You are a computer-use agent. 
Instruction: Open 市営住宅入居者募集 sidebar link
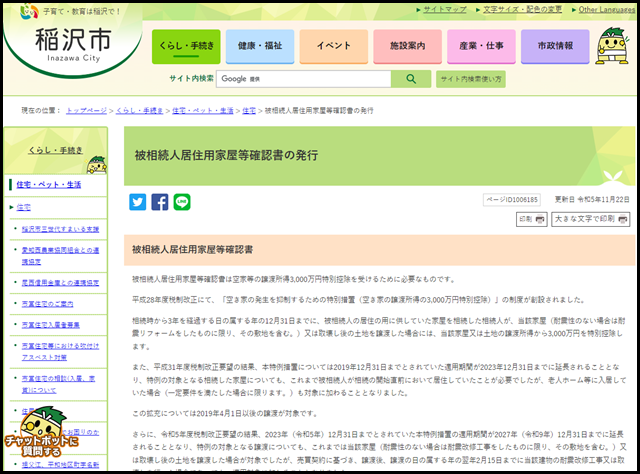51,325
